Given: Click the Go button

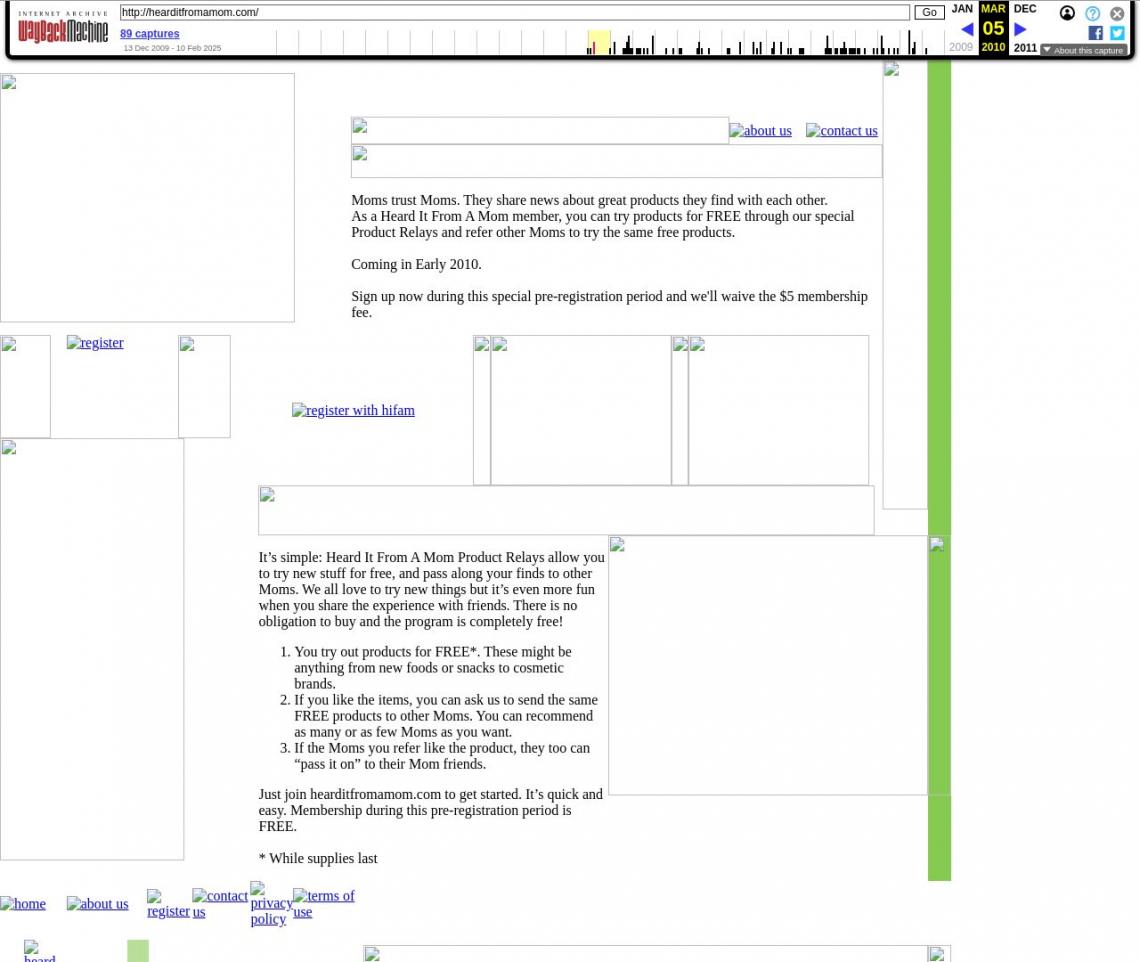Looking at the screenshot, I should point(929,12).
